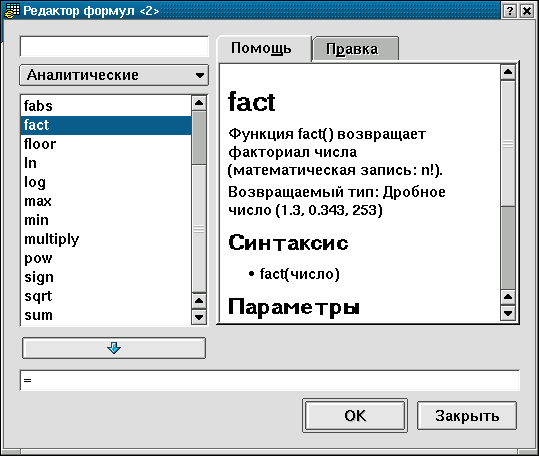Viewport: 539px width, 456px height.
Task: Click the Закрыть button
Action: tap(467, 416)
